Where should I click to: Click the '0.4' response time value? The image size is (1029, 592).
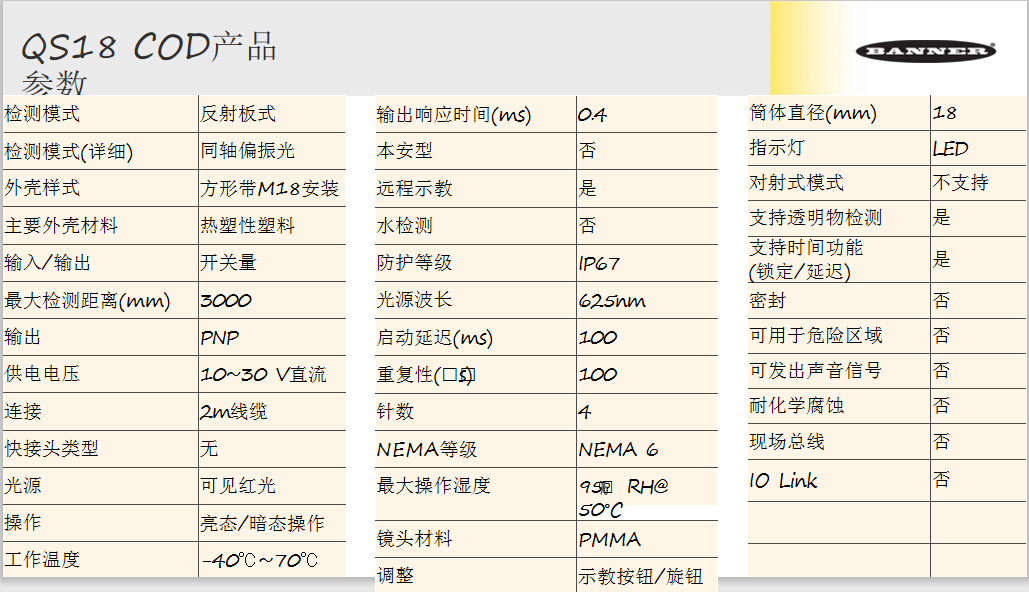(592, 116)
